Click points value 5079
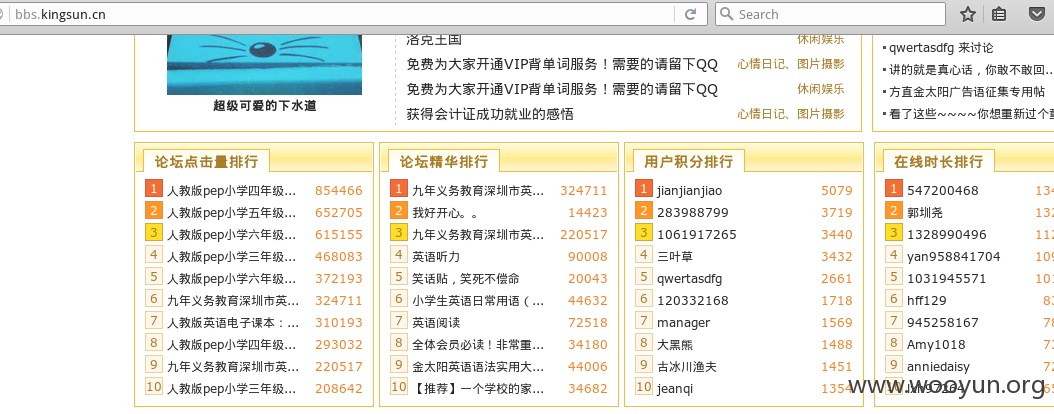This screenshot has width=1054, height=414. [x=837, y=191]
